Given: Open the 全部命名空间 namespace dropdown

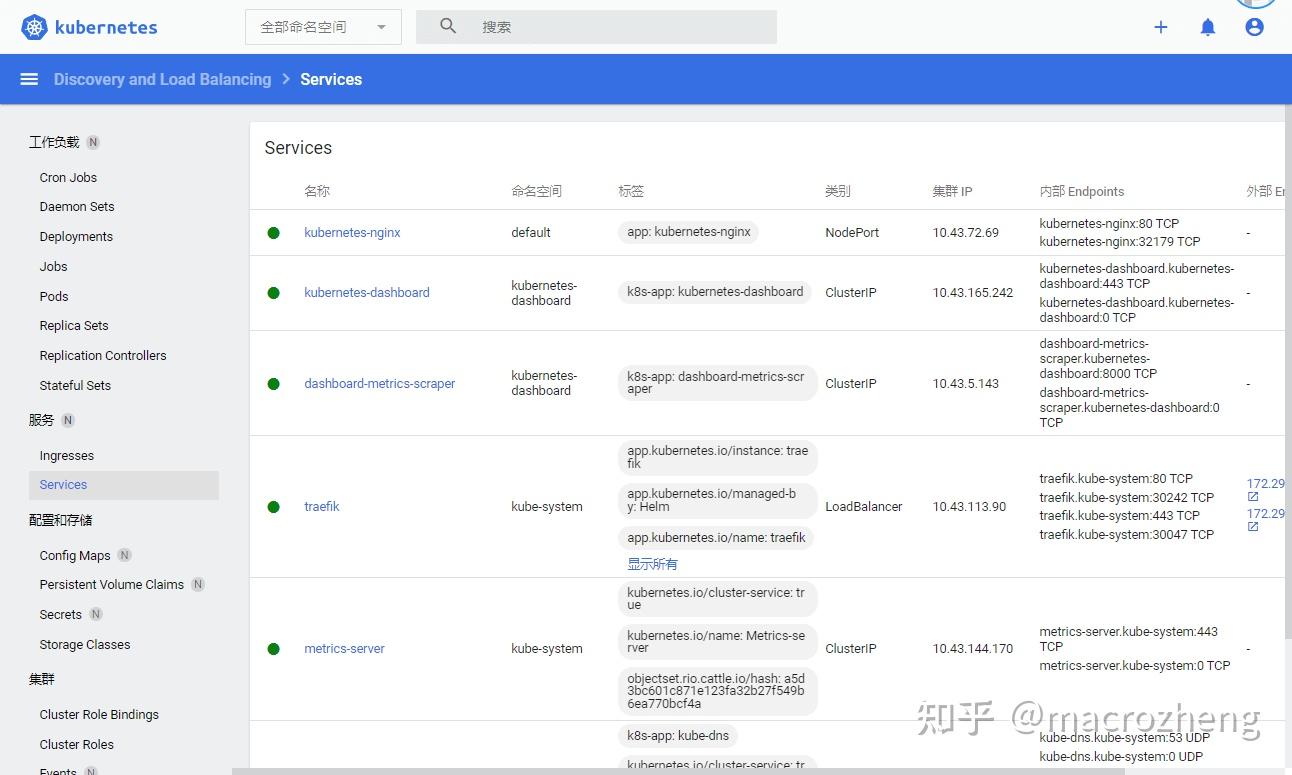Looking at the screenshot, I should pyautogui.click(x=322, y=27).
